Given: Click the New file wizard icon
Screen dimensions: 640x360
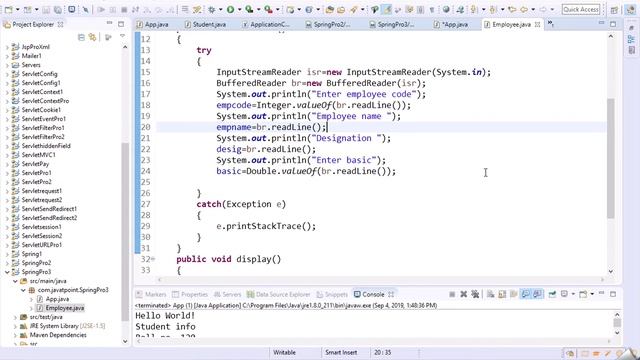Looking at the screenshot, I should (8, 9).
